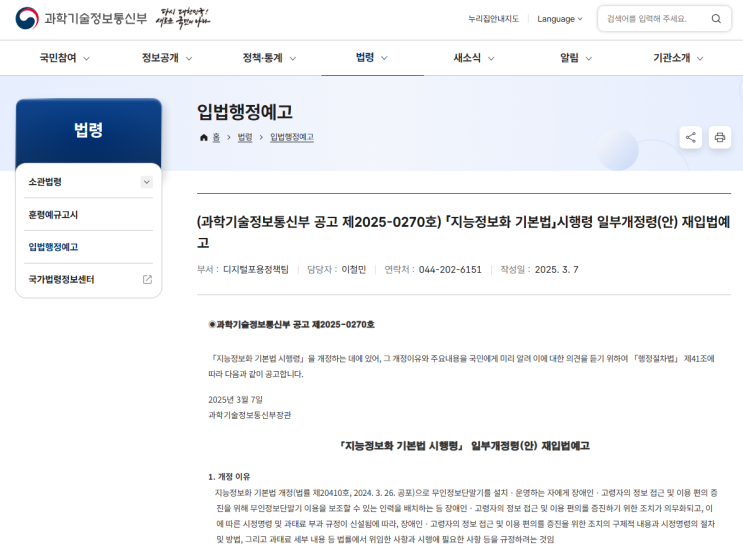Open the 정보공개 top menu

(x=160, y=58)
